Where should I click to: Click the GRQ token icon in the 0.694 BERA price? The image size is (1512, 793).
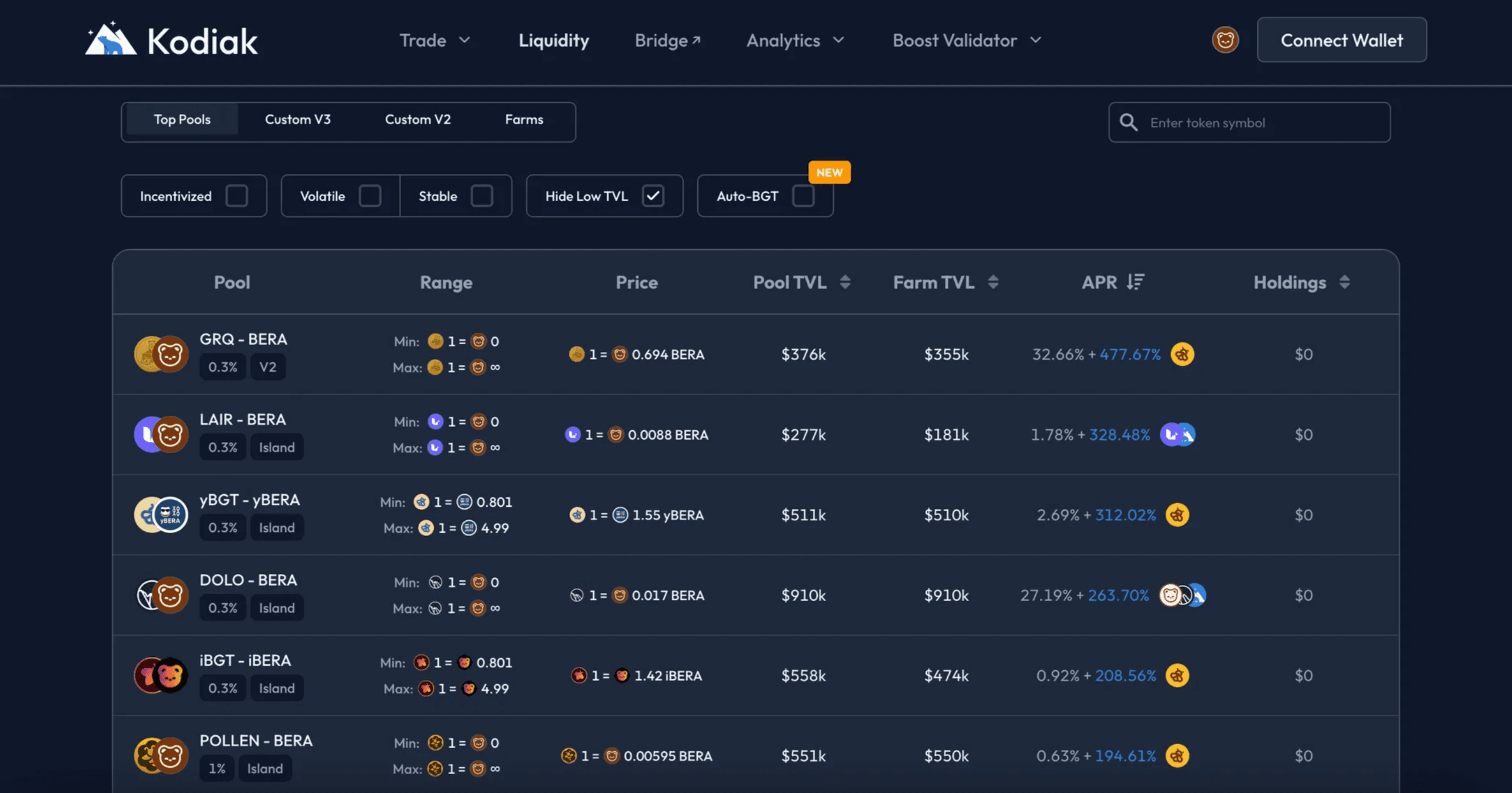click(x=576, y=354)
